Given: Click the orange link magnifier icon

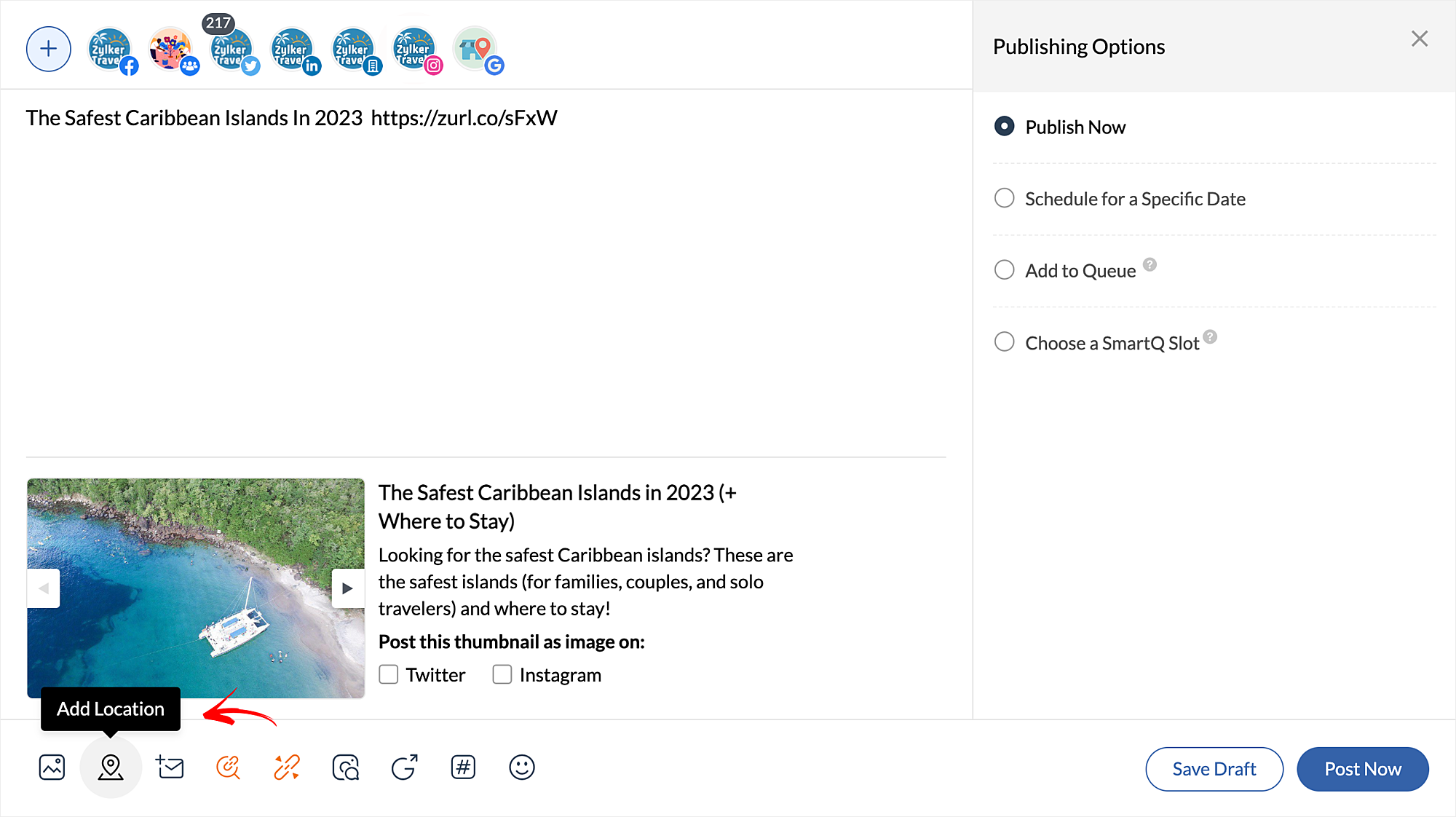Looking at the screenshot, I should (228, 767).
